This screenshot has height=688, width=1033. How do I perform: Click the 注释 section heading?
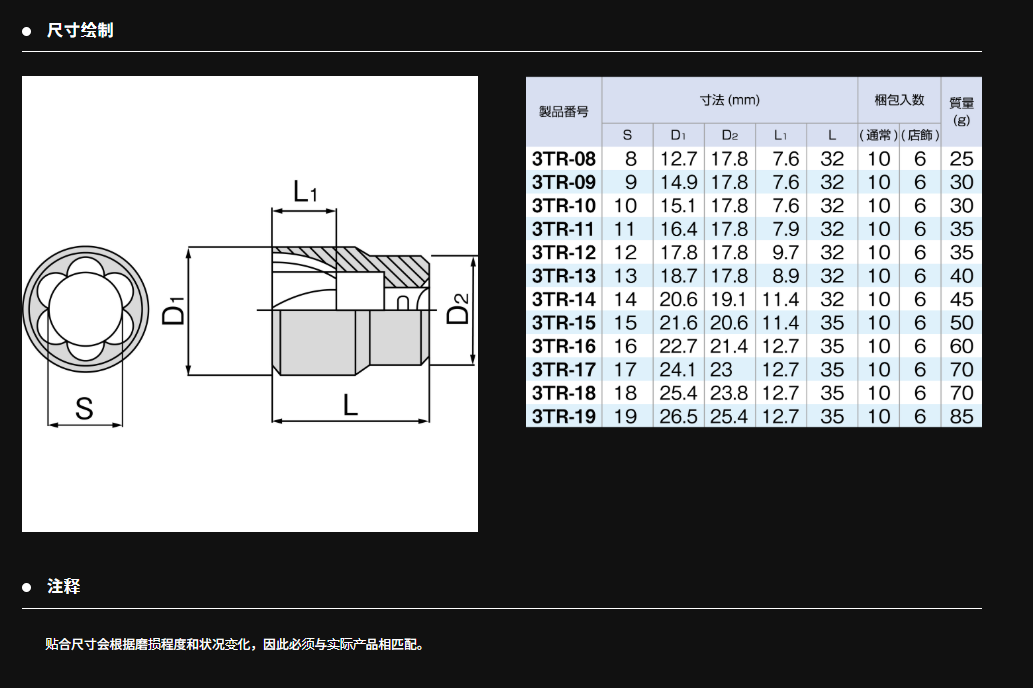coord(63,586)
